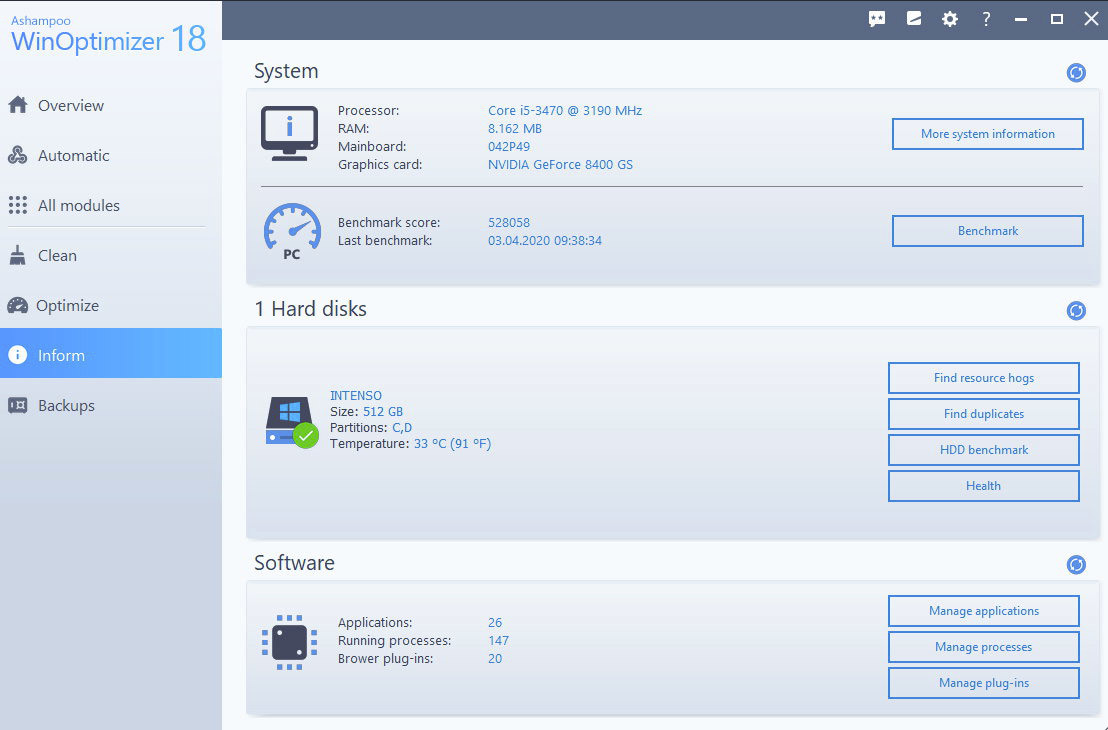Click the temperature 33 °C (91 °F)
The height and width of the screenshot is (730, 1108).
452,444
